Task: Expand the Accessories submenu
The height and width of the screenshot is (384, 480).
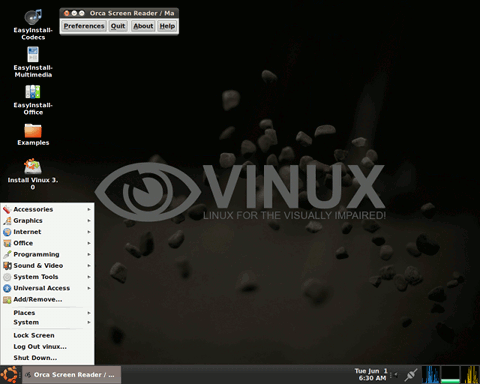Action: point(47,209)
